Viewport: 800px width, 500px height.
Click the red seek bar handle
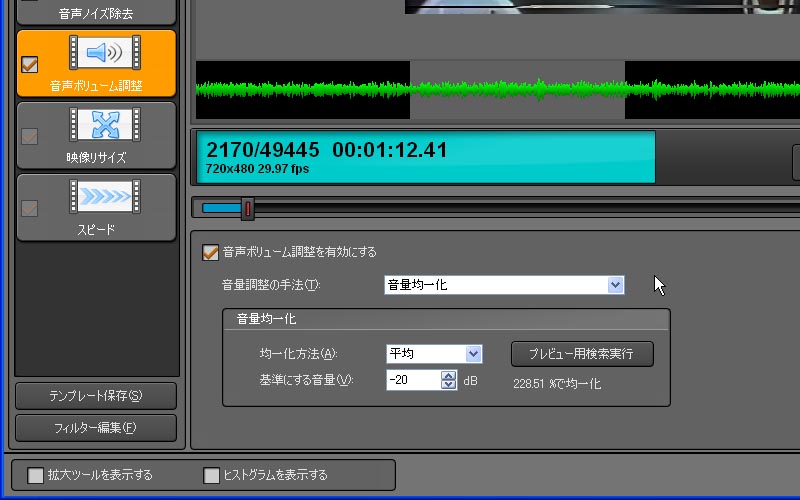[x=247, y=209]
